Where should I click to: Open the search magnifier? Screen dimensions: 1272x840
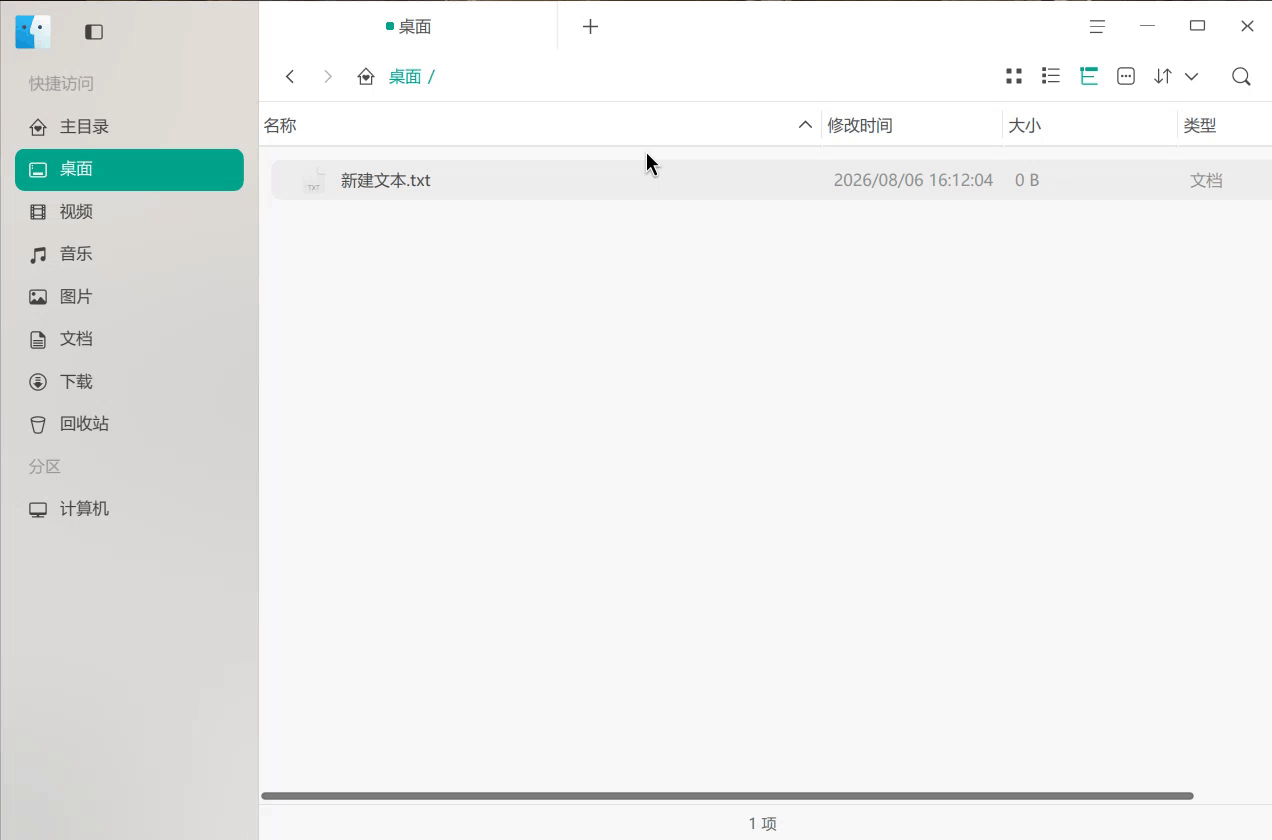(1241, 77)
